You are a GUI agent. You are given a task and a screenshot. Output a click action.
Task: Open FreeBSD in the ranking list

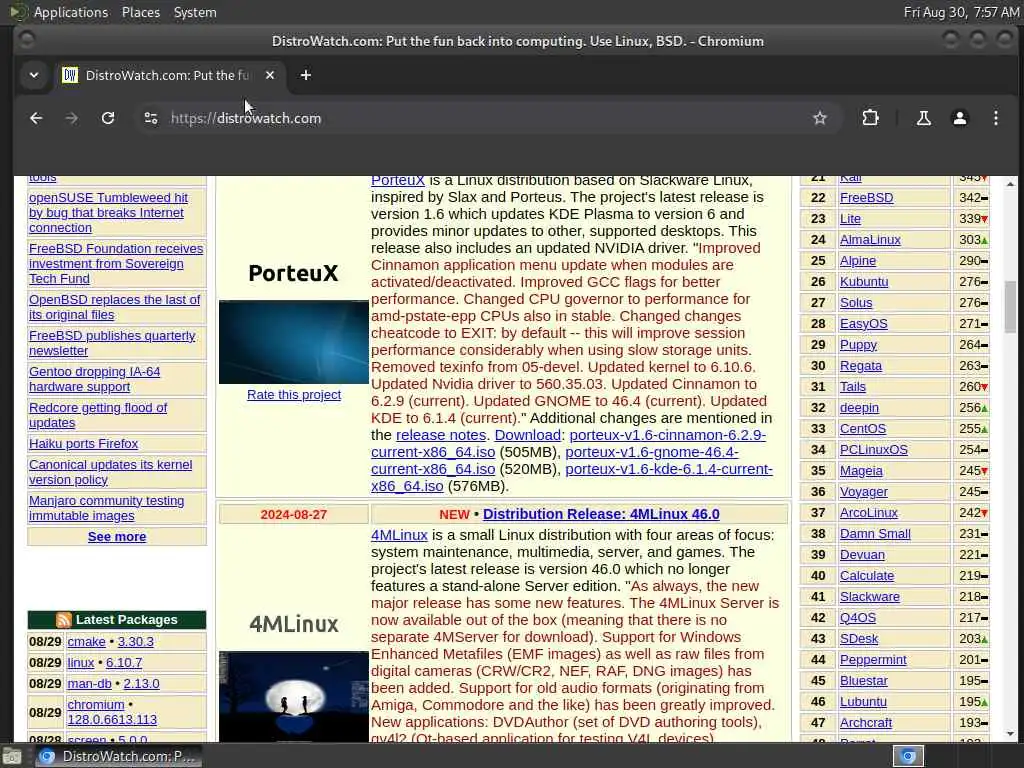click(867, 198)
